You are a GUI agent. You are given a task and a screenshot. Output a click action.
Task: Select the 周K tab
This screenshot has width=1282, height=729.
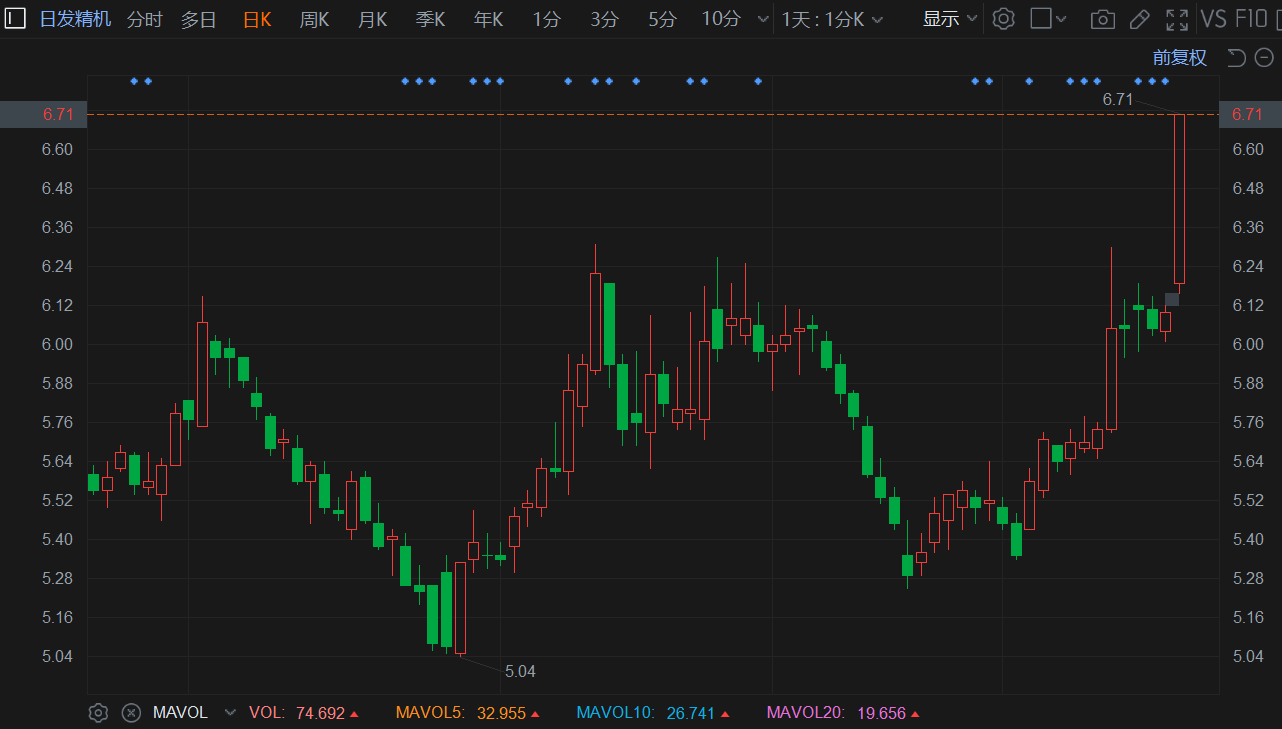pyautogui.click(x=315, y=19)
